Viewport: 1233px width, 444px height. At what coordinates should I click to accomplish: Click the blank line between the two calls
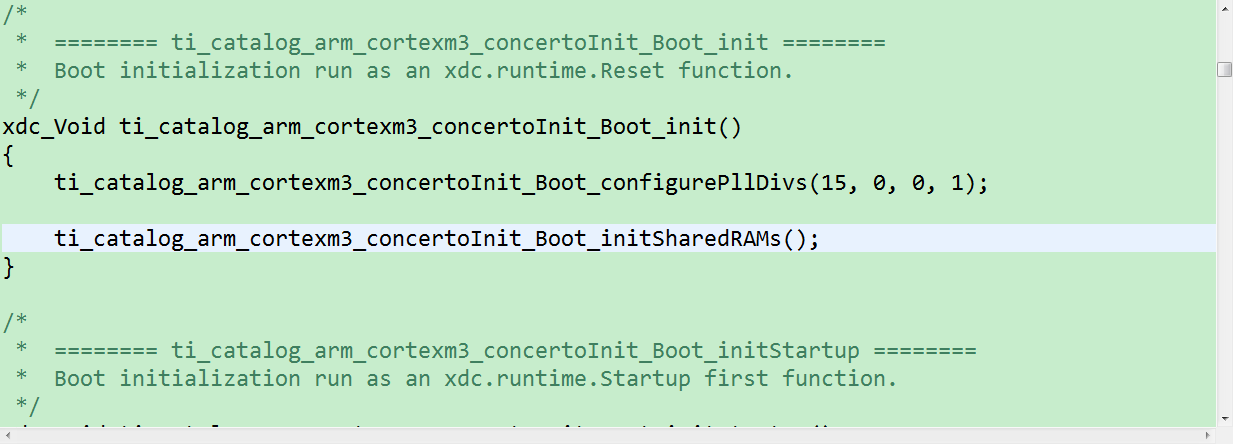pyautogui.click(x=608, y=211)
